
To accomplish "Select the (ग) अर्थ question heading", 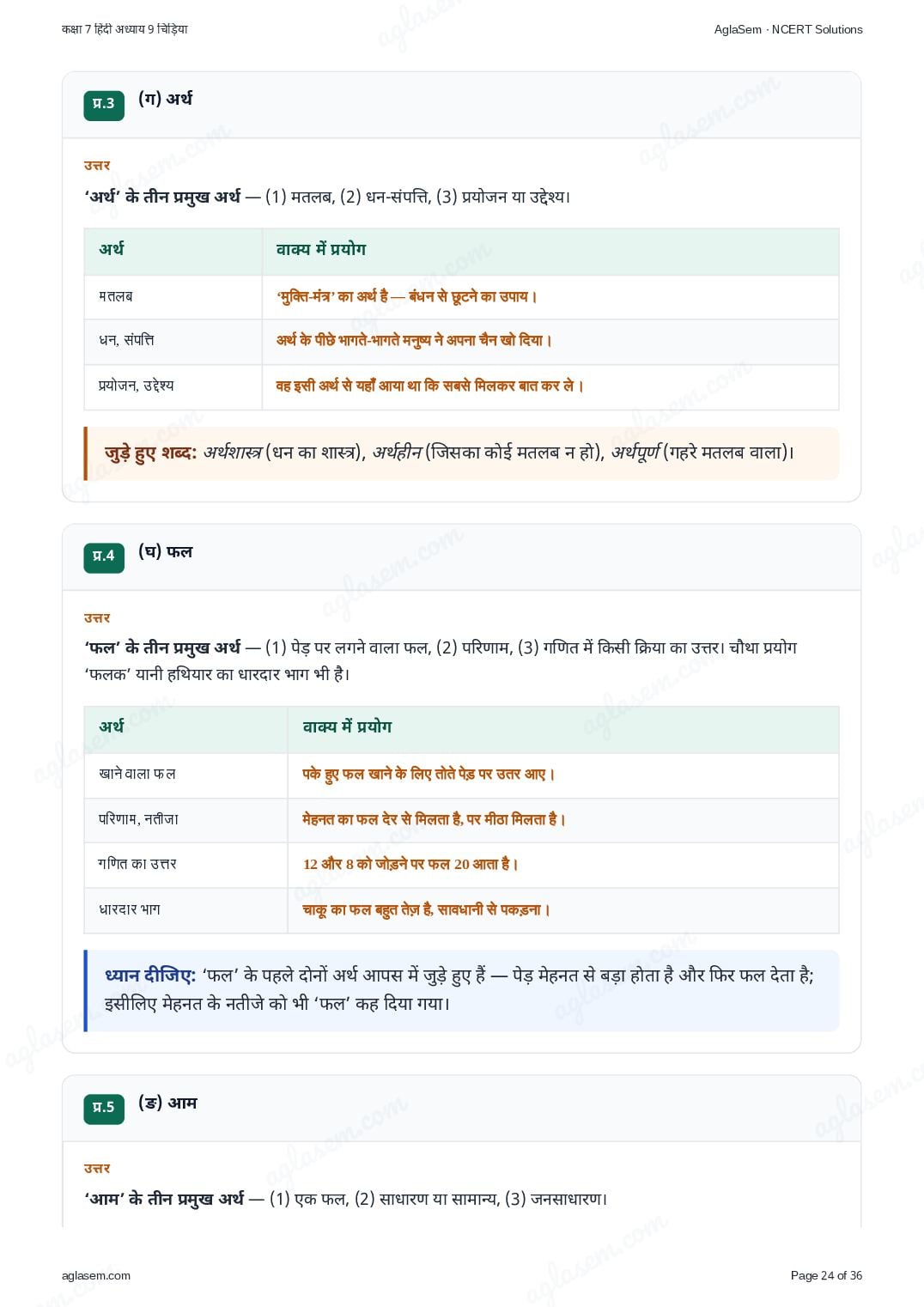I will (165, 100).
